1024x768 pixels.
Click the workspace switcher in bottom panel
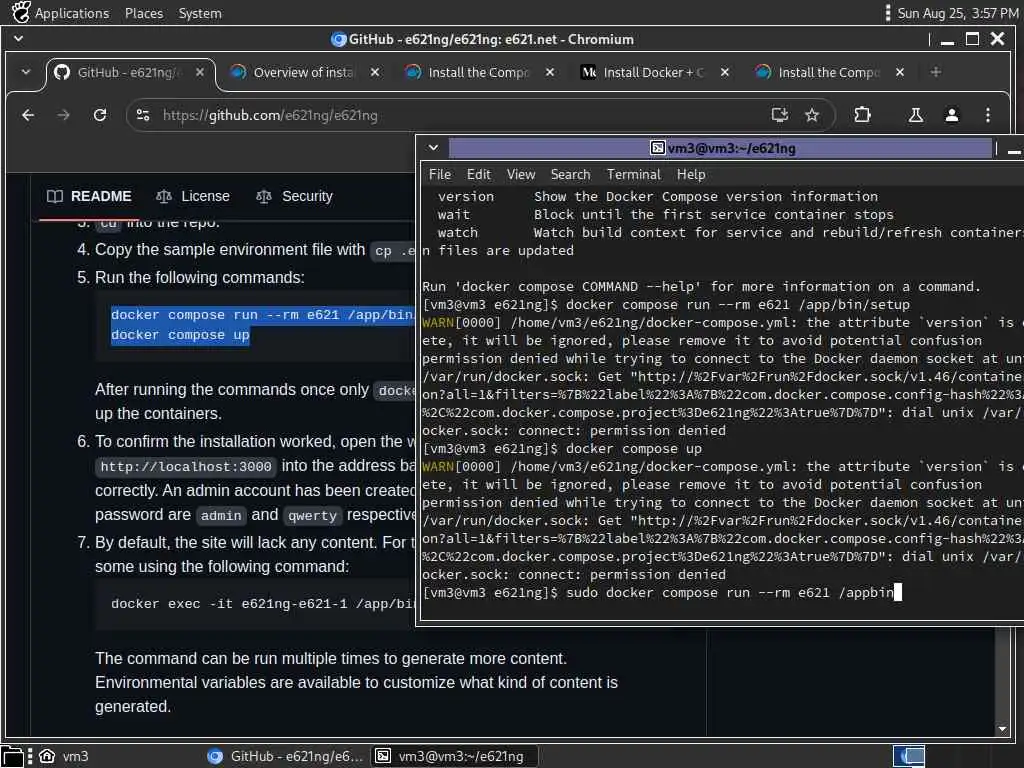[x=909, y=756]
